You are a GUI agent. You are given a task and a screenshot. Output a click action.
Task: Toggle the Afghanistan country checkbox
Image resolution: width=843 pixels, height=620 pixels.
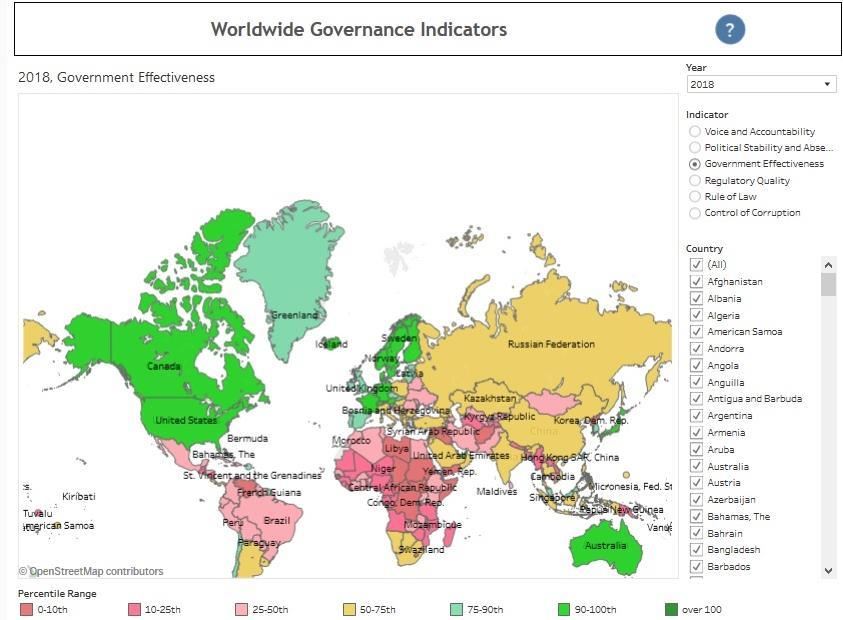click(696, 282)
